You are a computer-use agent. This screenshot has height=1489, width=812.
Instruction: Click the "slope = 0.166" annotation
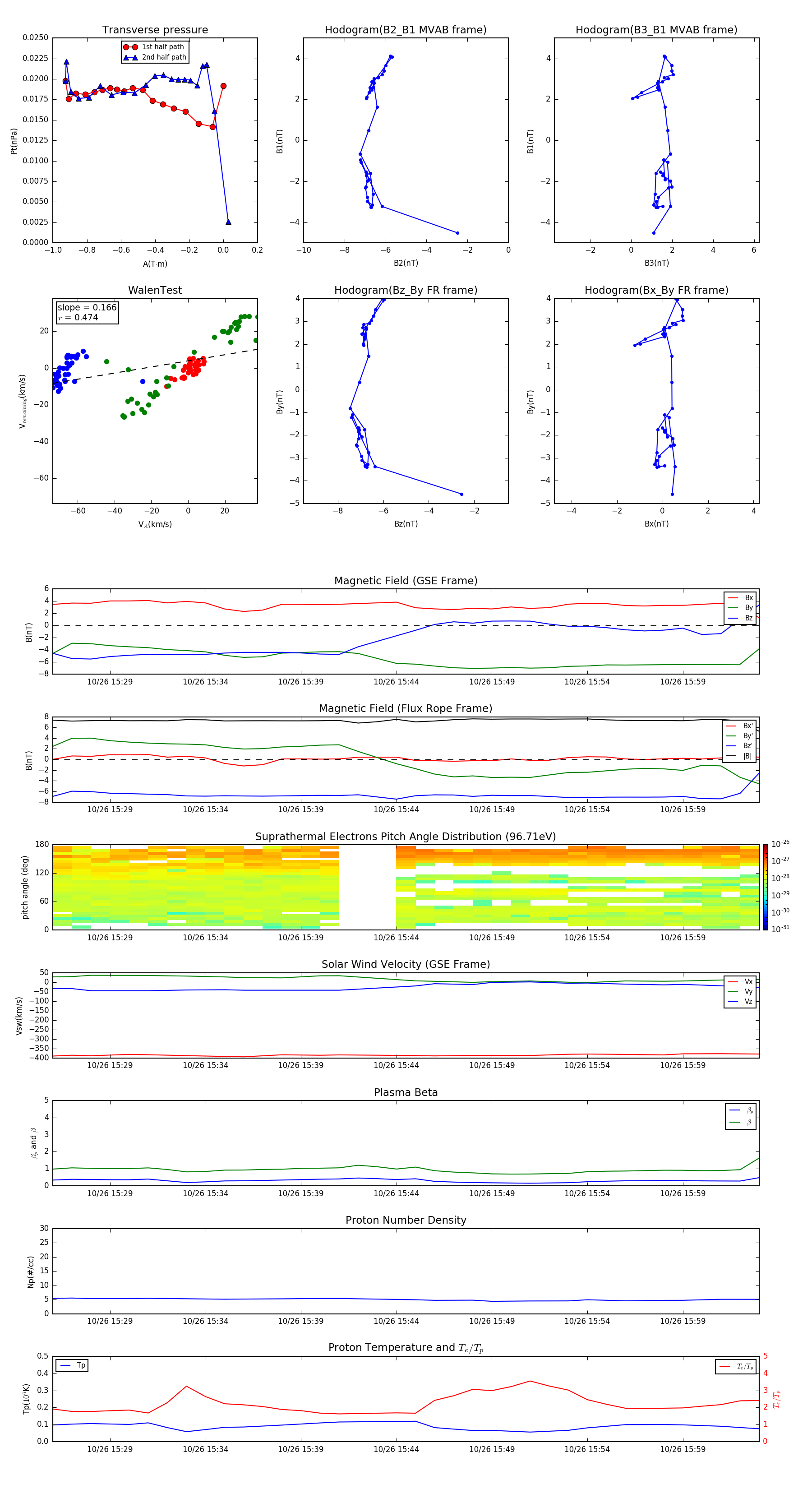87,308
